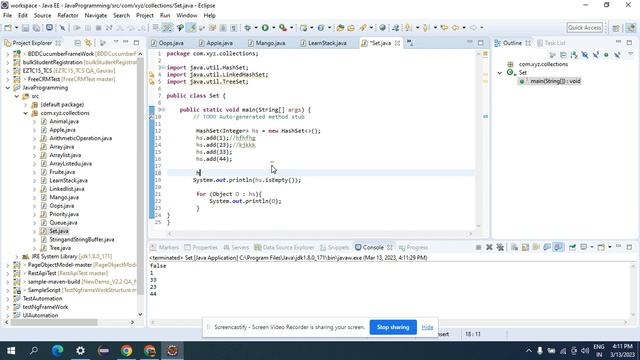This screenshot has width=640, height=360.
Task: Open the Help menu
Action: [209, 16]
